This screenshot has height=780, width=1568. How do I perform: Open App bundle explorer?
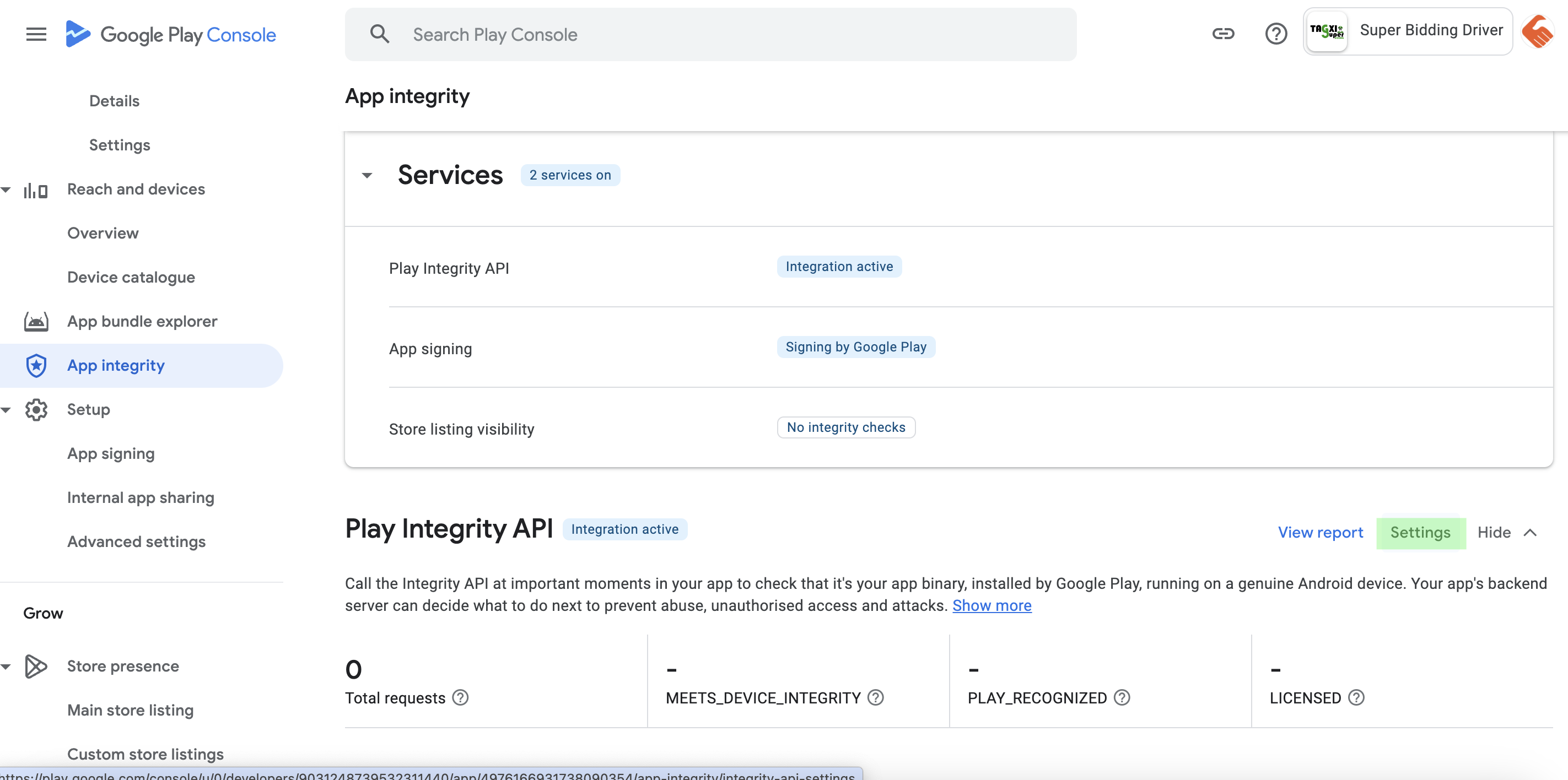[x=142, y=321]
